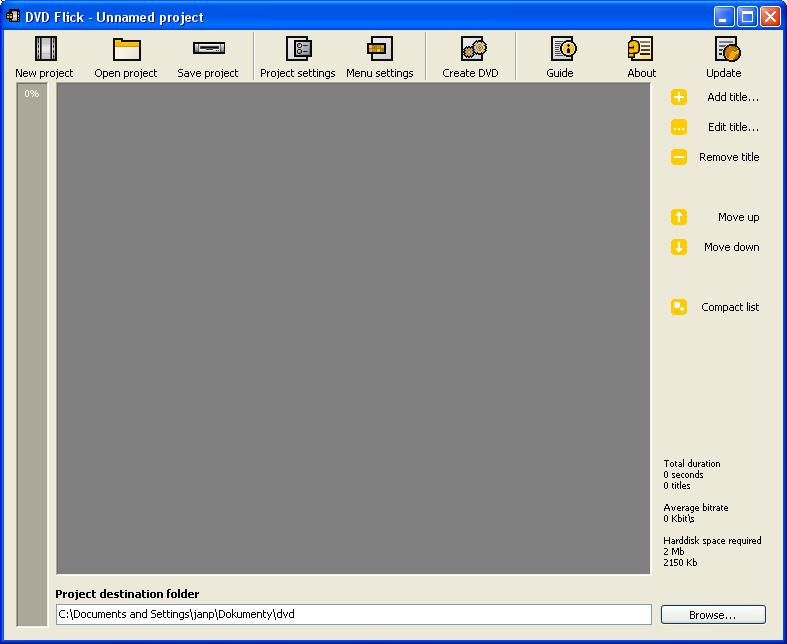Maximize the DVD Flick window
Viewport: 787px width, 644px height.
pyautogui.click(x=747, y=17)
